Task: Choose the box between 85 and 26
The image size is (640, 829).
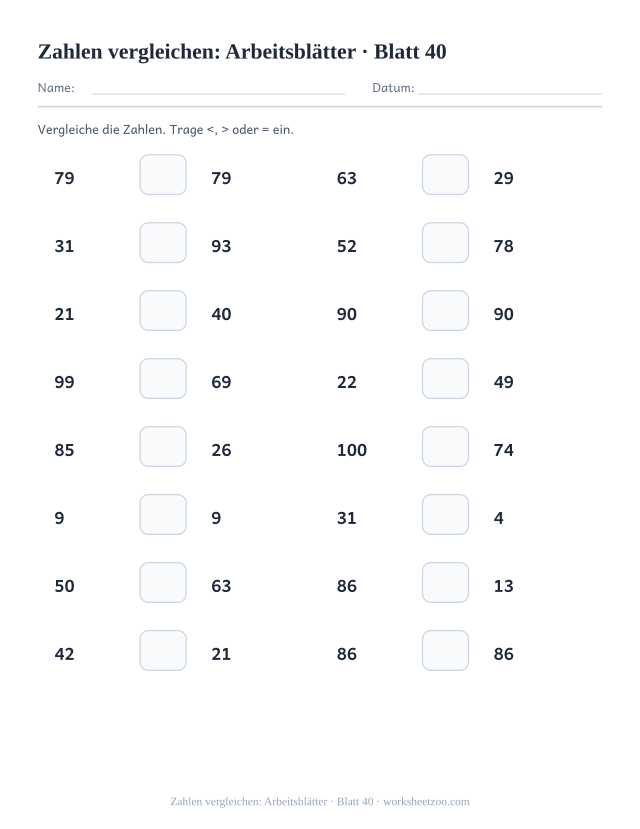Action: click(163, 447)
